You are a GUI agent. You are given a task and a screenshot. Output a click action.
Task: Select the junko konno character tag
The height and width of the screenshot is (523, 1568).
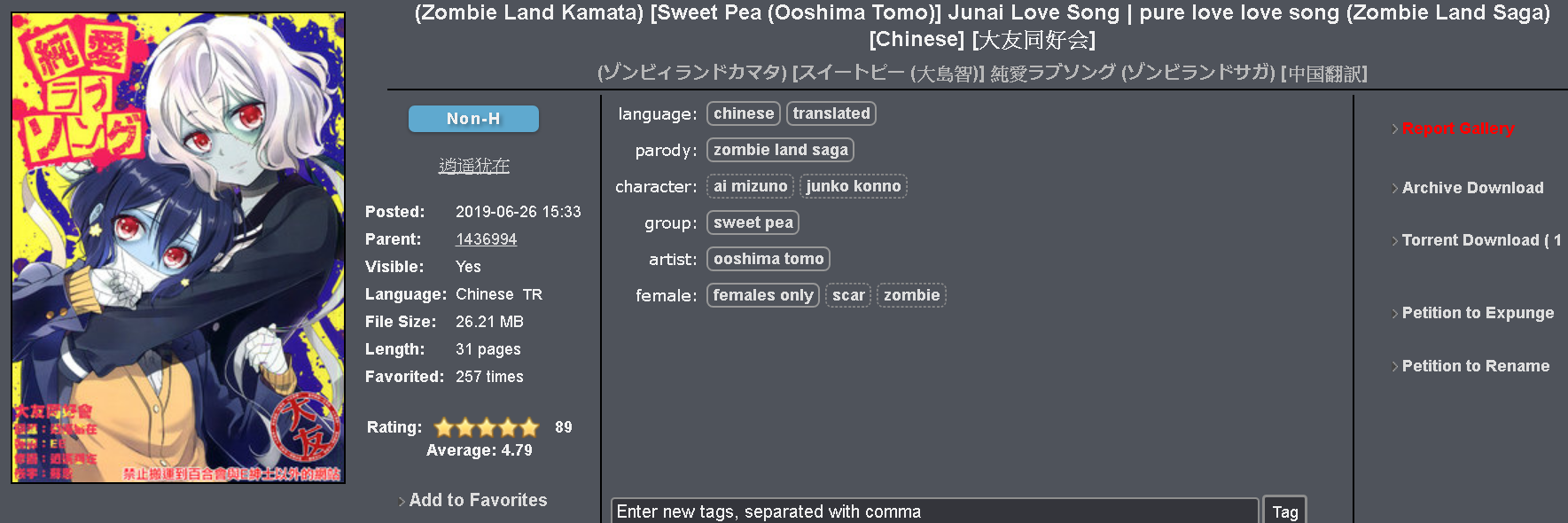pos(854,186)
